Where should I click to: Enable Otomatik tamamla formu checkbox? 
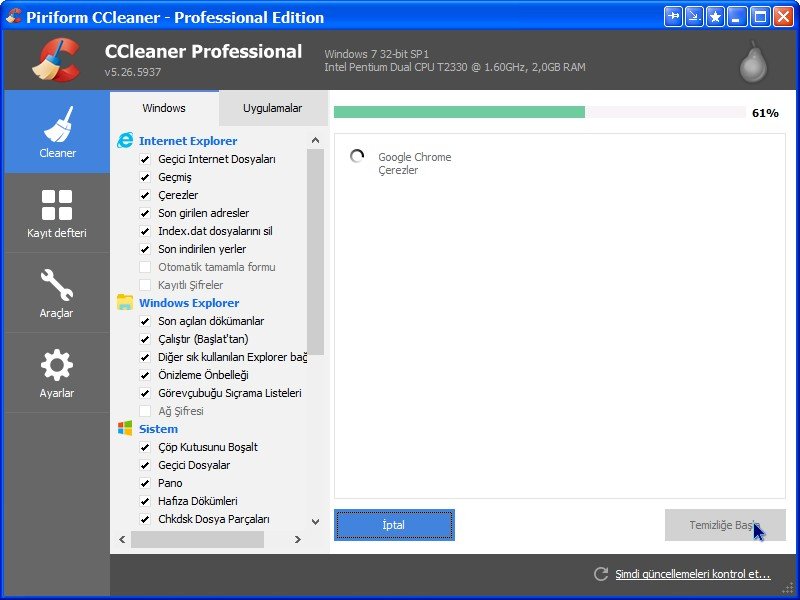[x=145, y=267]
